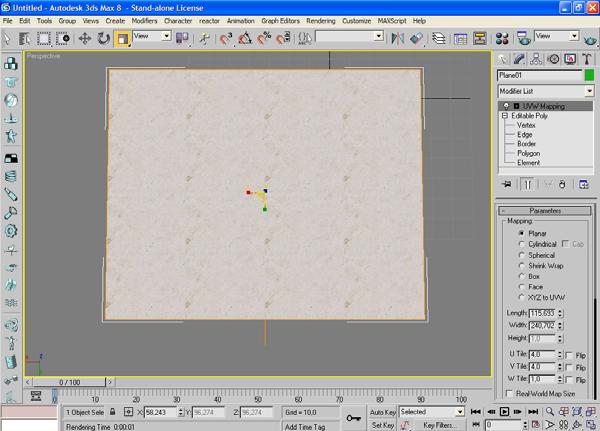
Task: Open the Selected key filter dropdown
Action: pos(460,412)
